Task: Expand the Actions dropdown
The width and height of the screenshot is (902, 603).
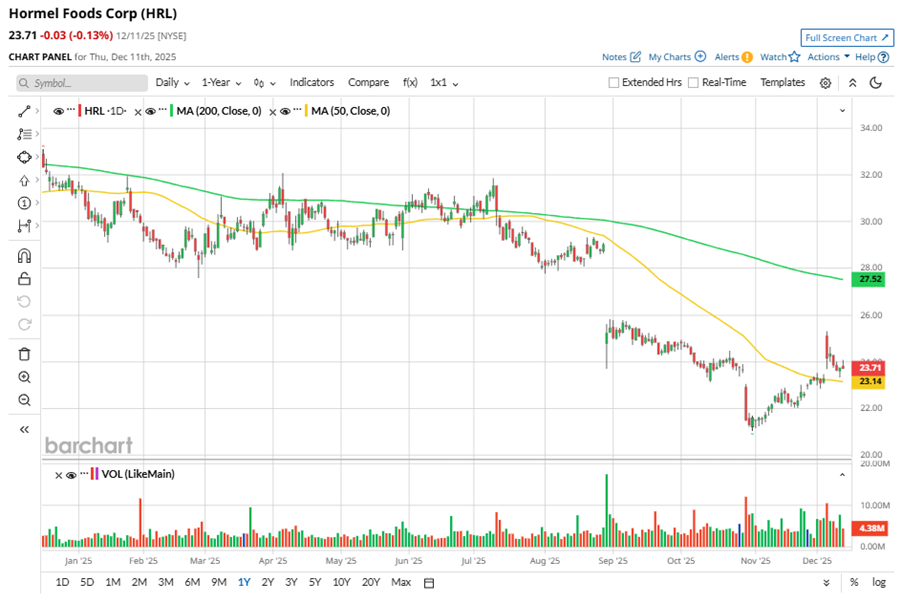Action: 828,56
